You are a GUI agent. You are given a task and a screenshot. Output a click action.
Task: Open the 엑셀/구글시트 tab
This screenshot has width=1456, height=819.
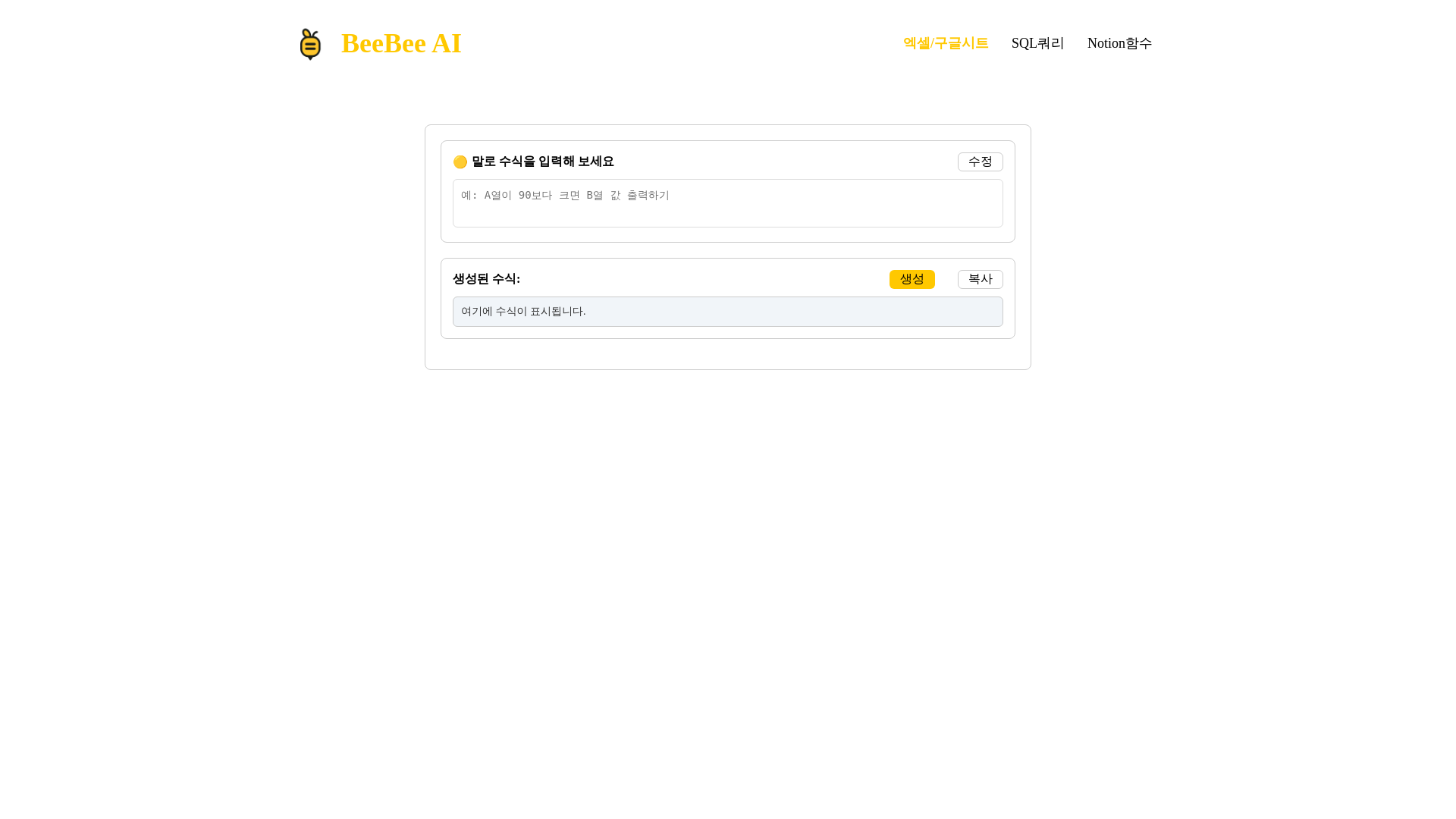pyautogui.click(x=946, y=43)
